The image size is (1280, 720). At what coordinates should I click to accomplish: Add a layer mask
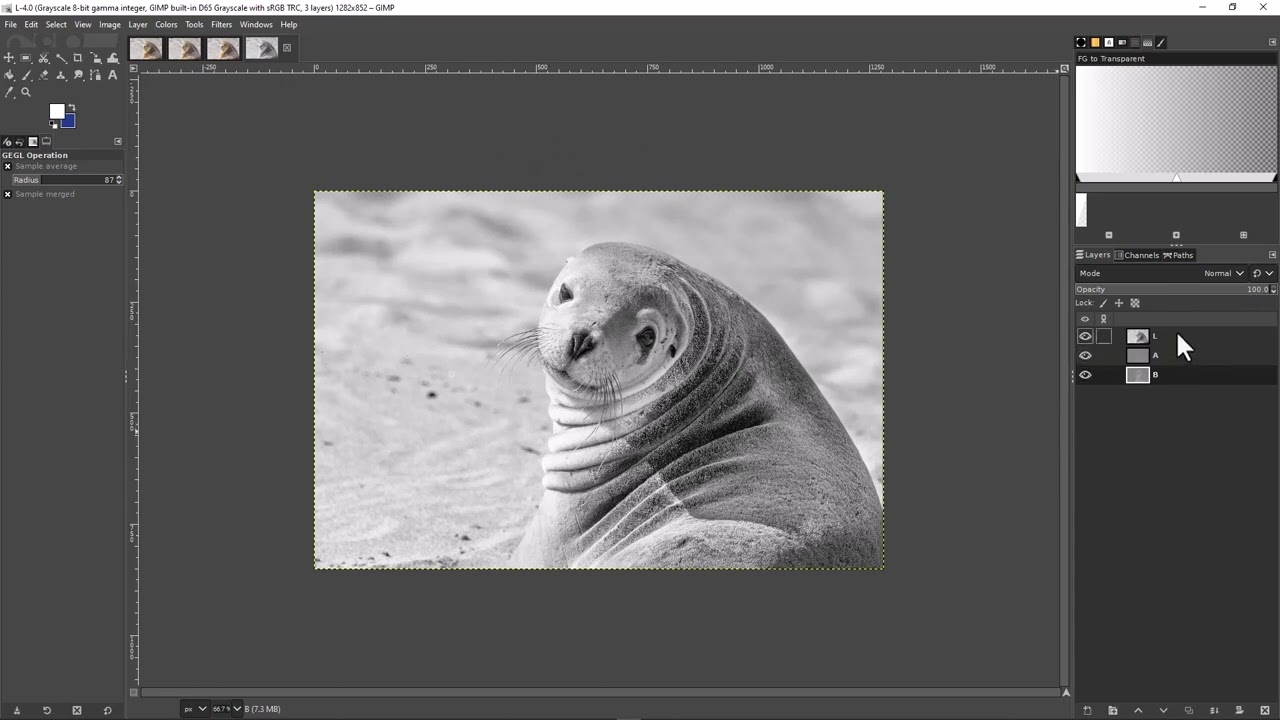[x=1239, y=711]
